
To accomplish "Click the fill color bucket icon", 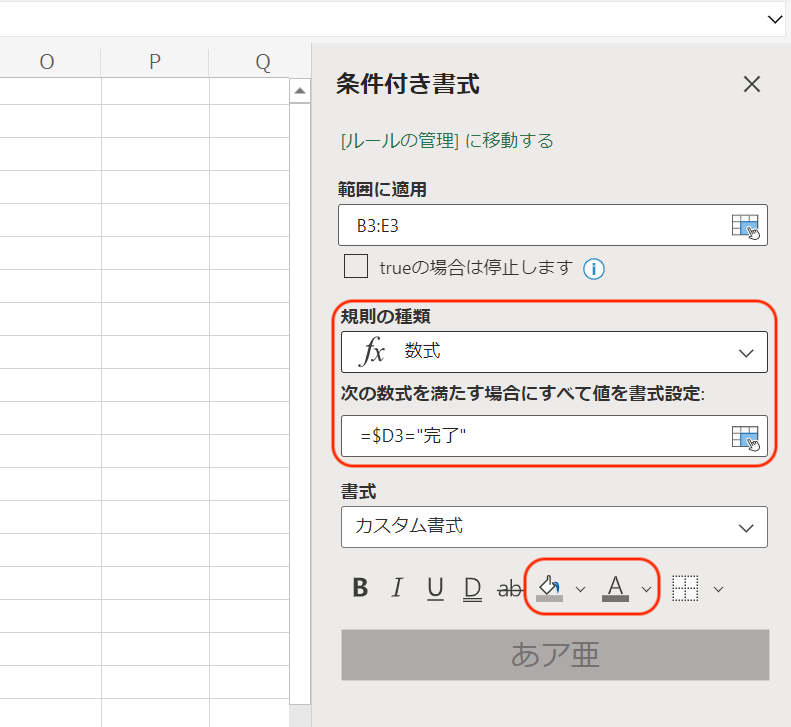I will pos(549,587).
